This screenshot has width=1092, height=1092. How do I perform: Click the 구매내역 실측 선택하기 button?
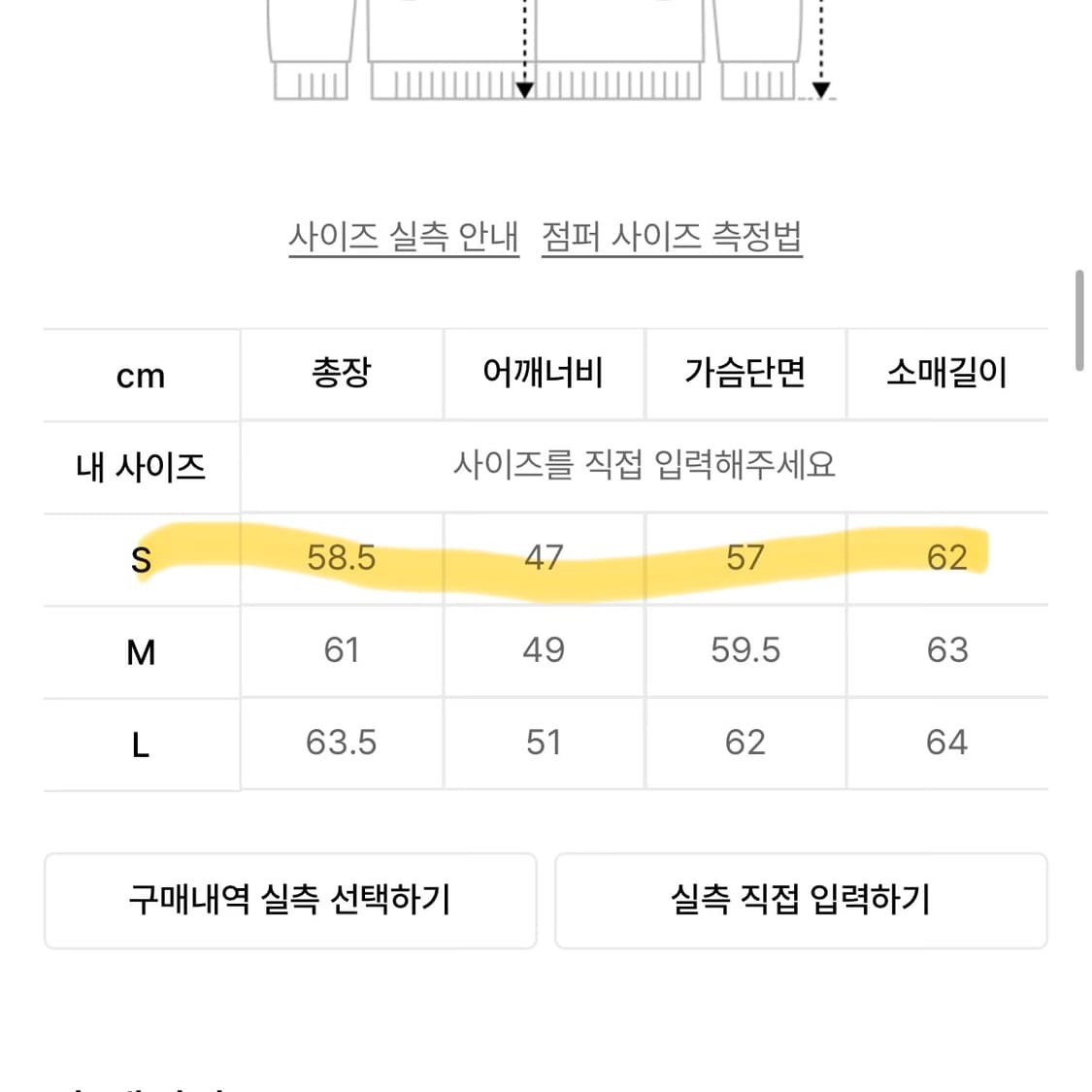(x=290, y=901)
